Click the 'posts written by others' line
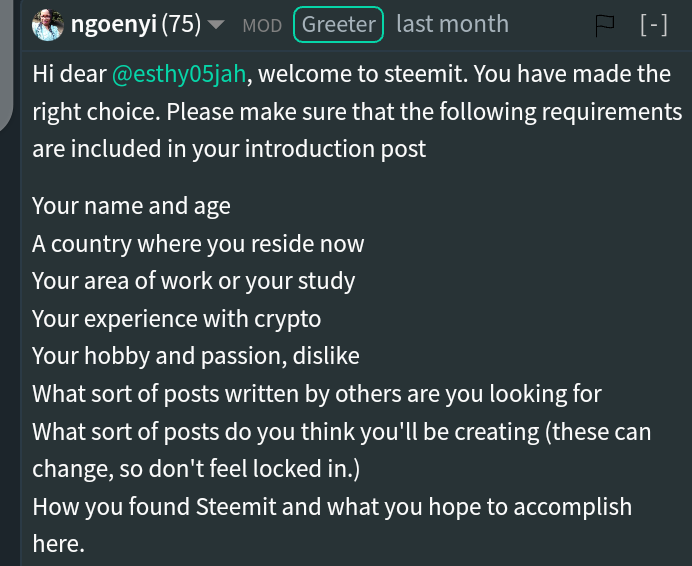692x566 pixels. click(x=317, y=394)
